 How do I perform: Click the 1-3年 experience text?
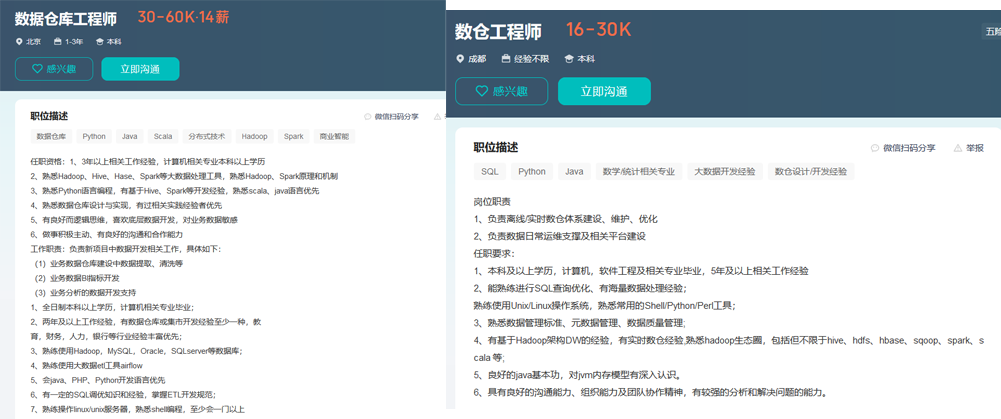[75, 42]
